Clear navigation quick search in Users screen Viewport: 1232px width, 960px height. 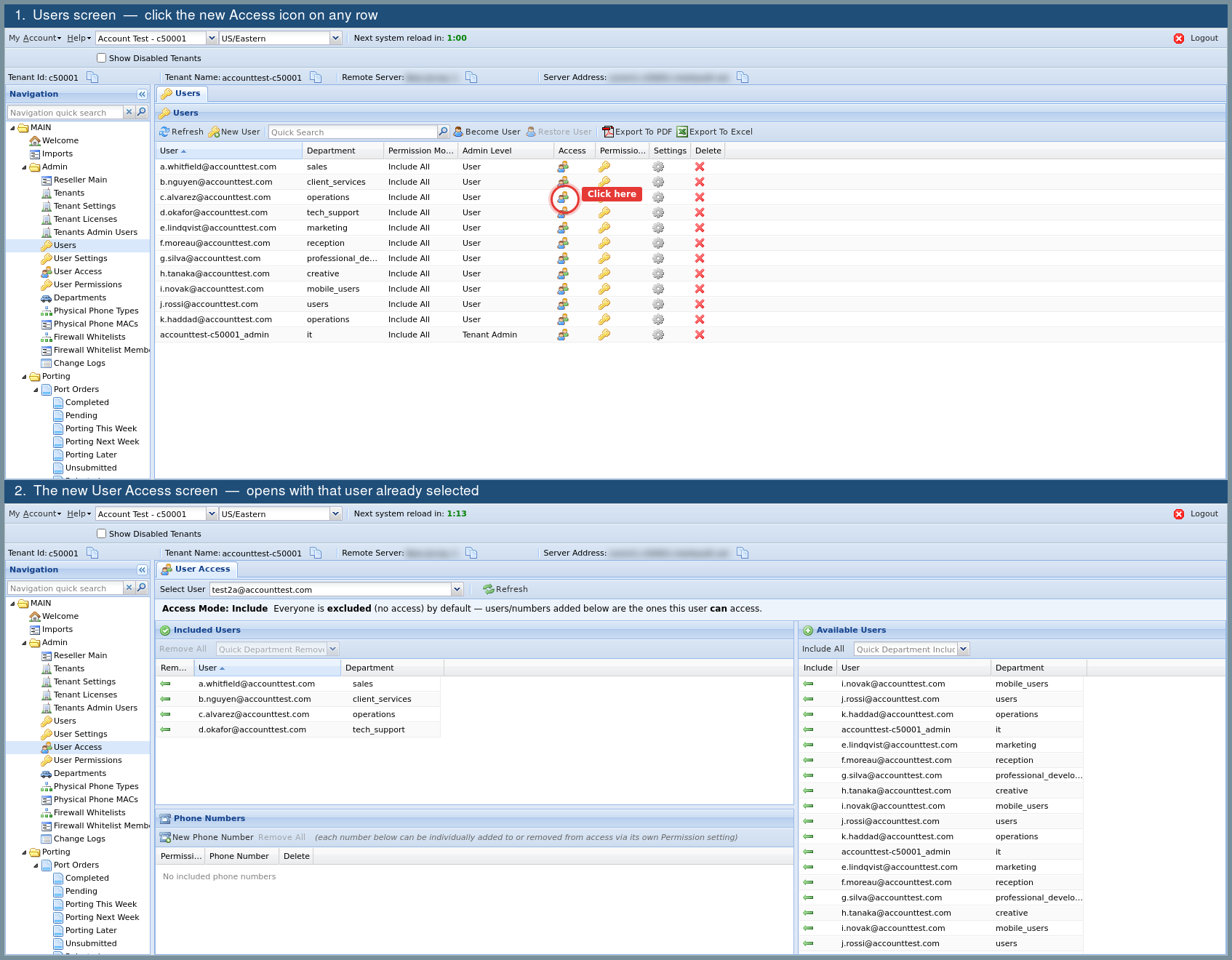pyautogui.click(x=129, y=112)
